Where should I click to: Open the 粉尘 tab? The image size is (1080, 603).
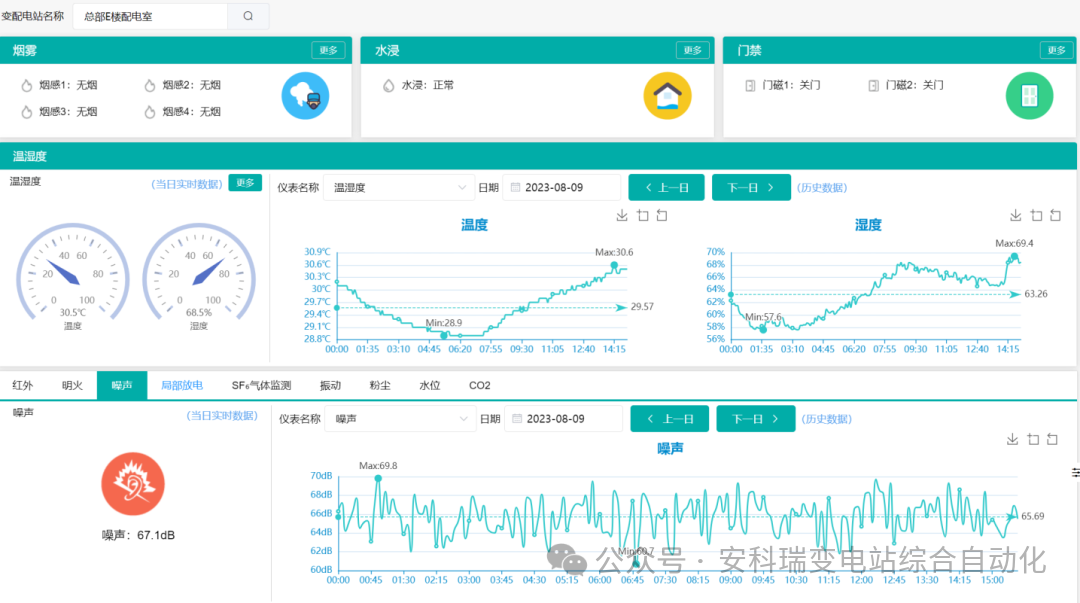point(380,385)
